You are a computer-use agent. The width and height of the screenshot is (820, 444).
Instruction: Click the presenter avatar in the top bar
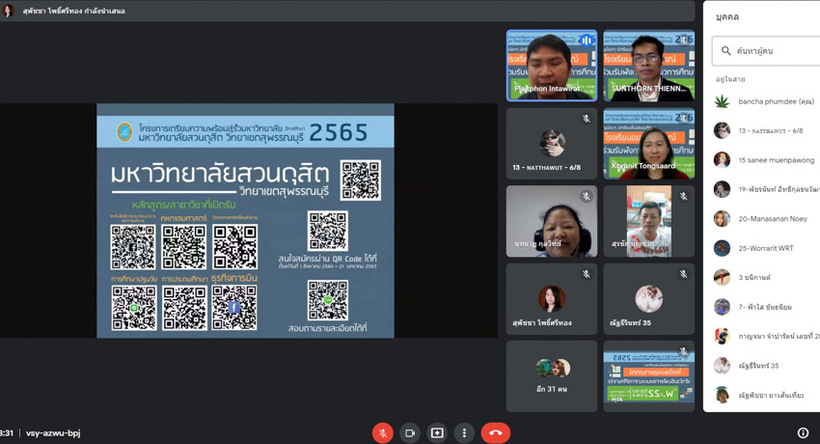coord(8,10)
